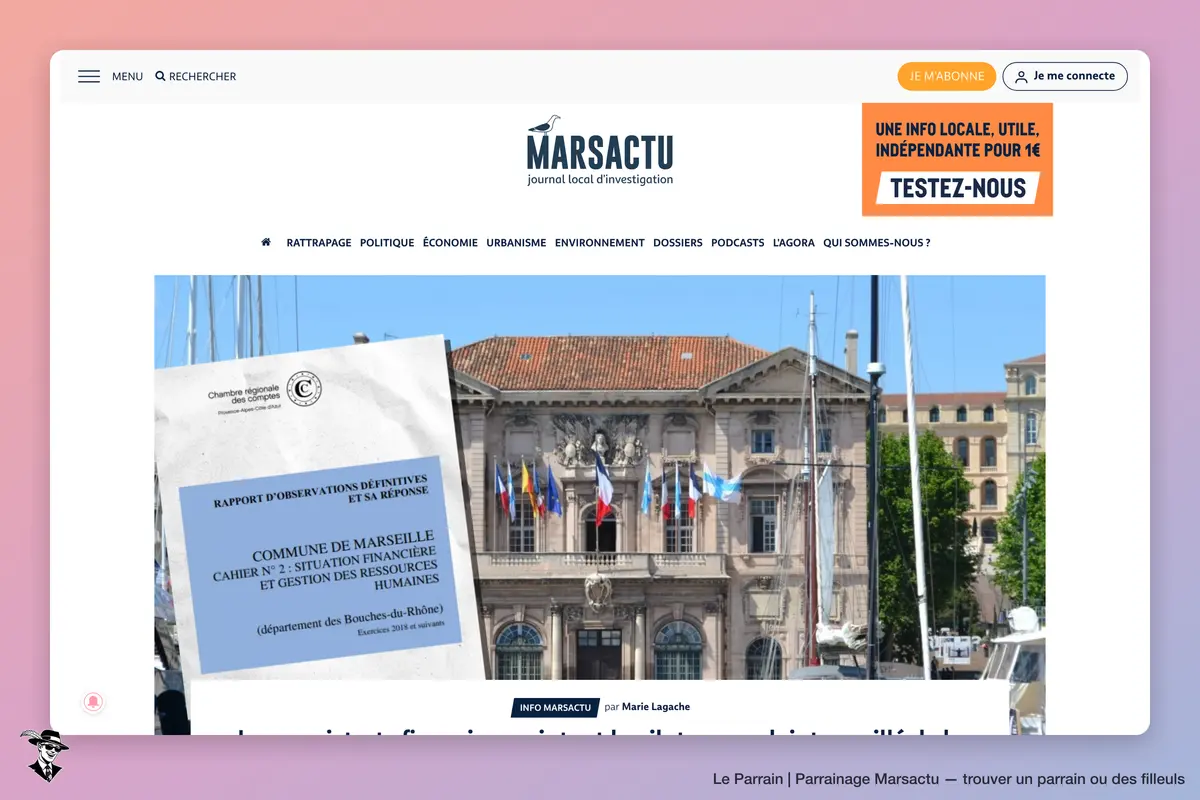Viewport: 1200px width, 800px height.
Task: Open the hamburger menu icon
Action: coord(89,76)
